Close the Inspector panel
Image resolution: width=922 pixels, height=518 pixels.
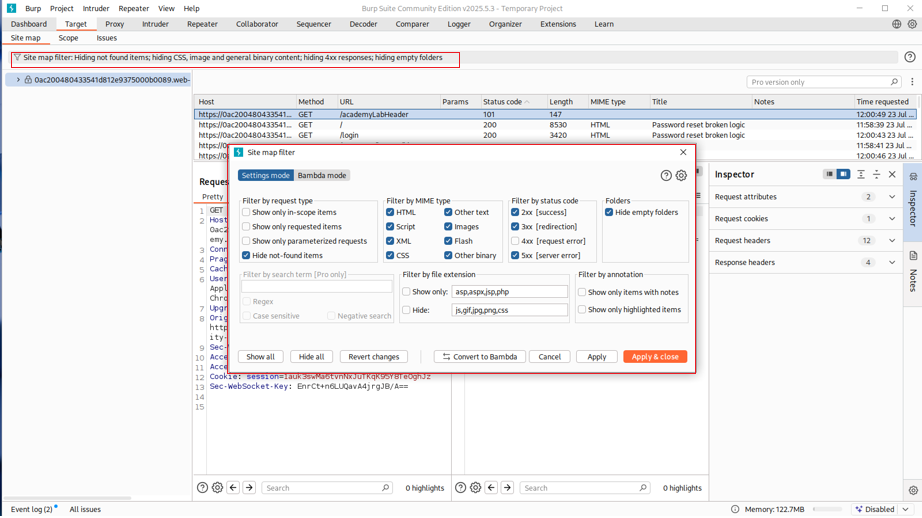click(x=892, y=174)
